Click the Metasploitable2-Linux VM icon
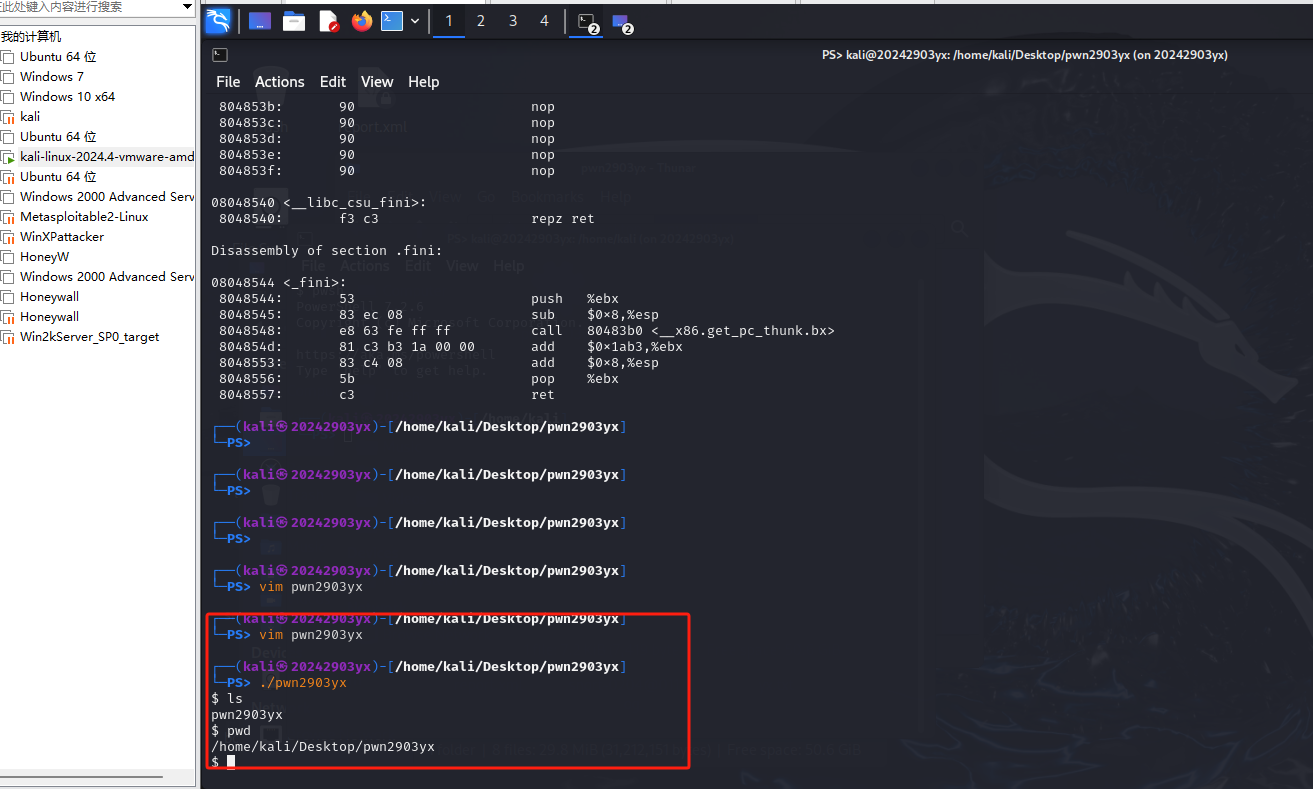Image resolution: width=1313 pixels, height=789 pixels. click(x=8, y=217)
